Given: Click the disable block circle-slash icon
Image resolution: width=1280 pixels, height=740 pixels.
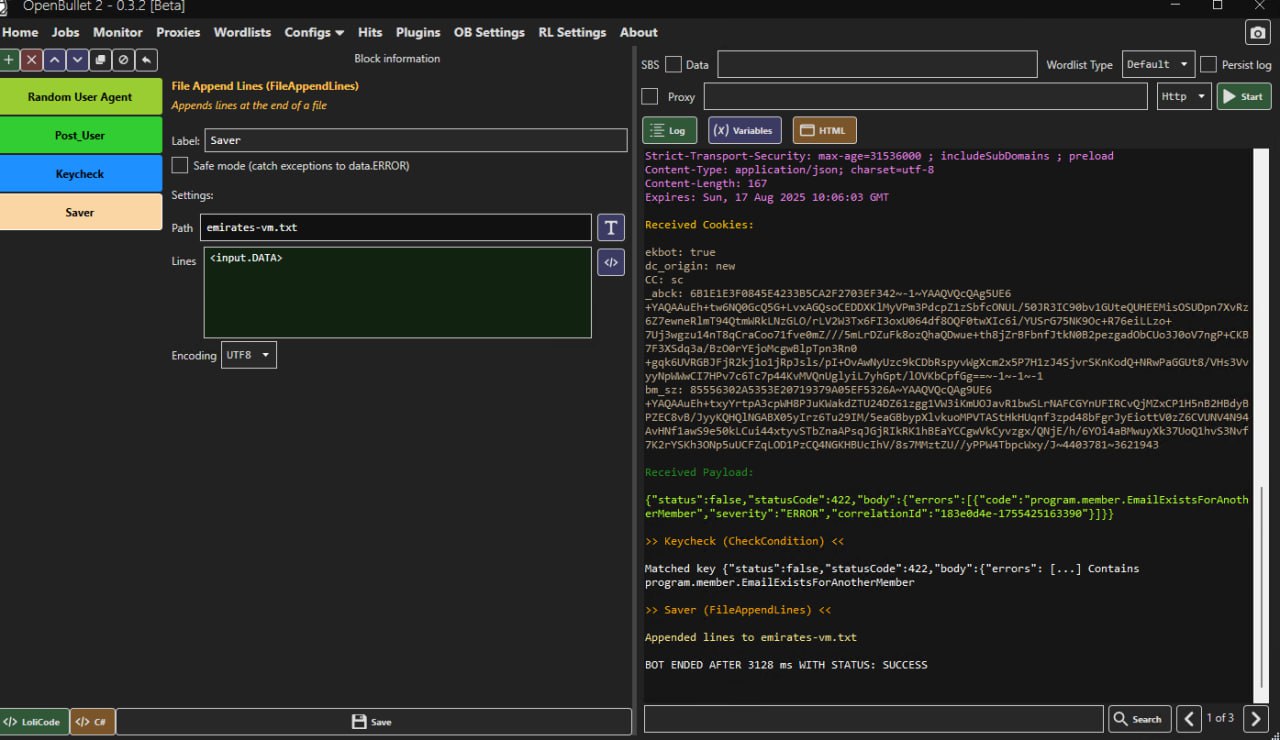Looking at the screenshot, I should pyautogui.click(x=123, y=60).
